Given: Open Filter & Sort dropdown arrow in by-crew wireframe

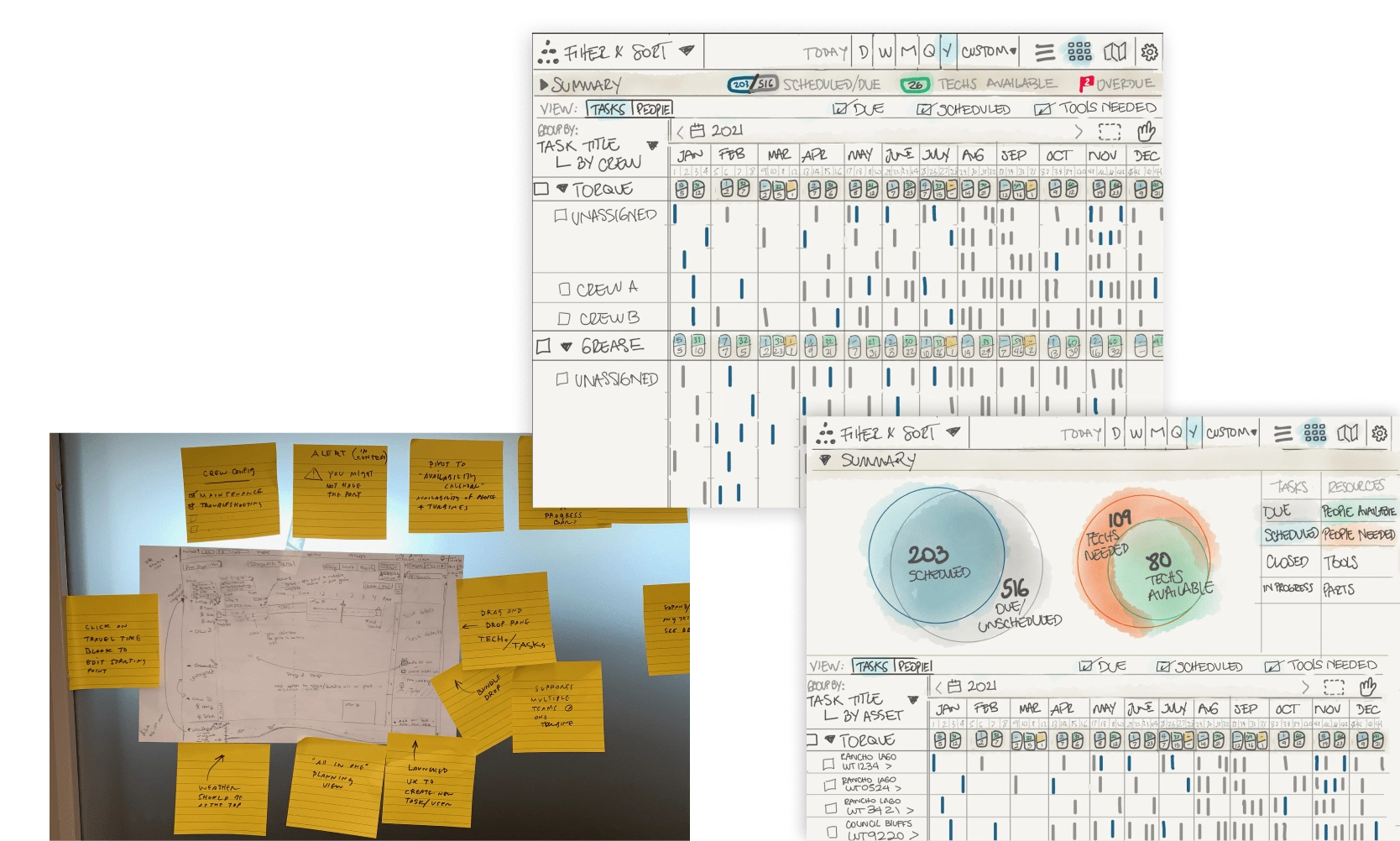Looking at the screenshot, I should pos(687,50).
